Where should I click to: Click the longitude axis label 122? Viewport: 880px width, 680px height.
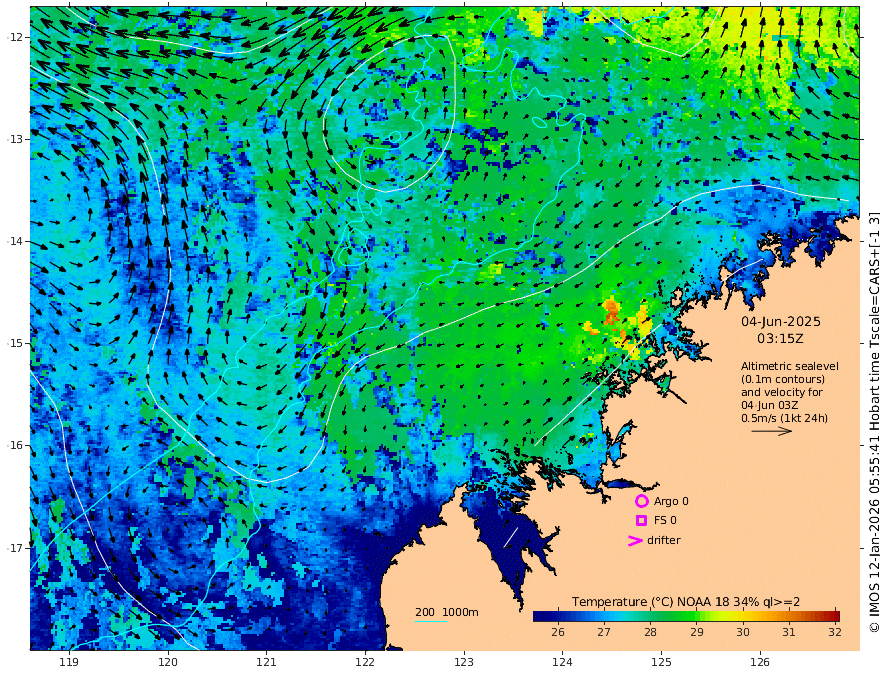tap(365, 662)
